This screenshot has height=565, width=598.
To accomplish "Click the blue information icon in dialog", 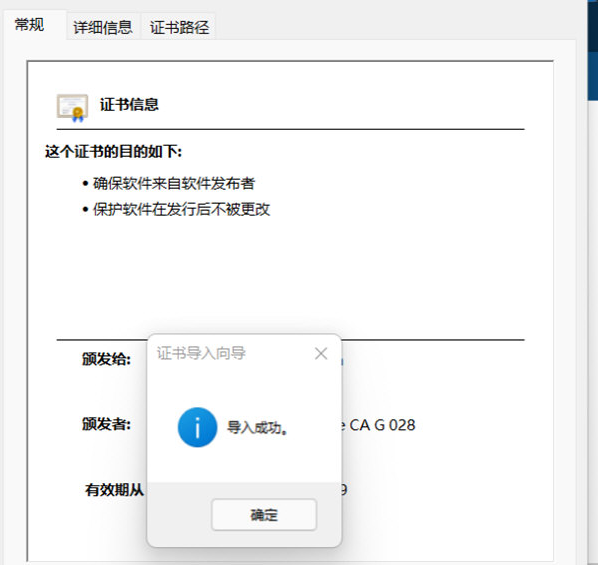I will pos(197,427).
